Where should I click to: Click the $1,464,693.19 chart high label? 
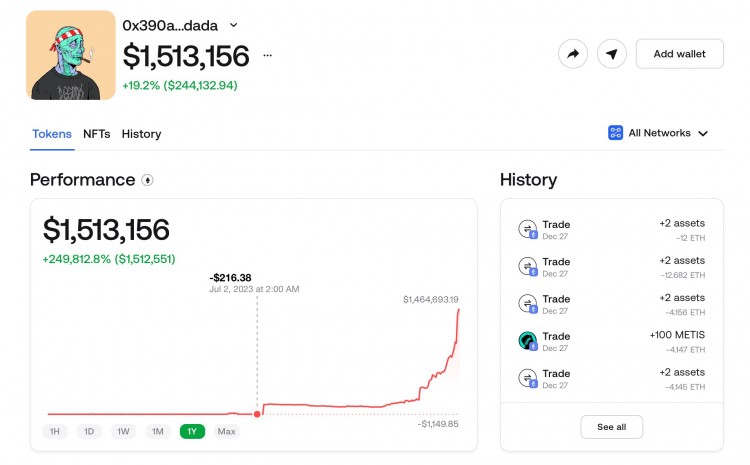click(430, 299)
